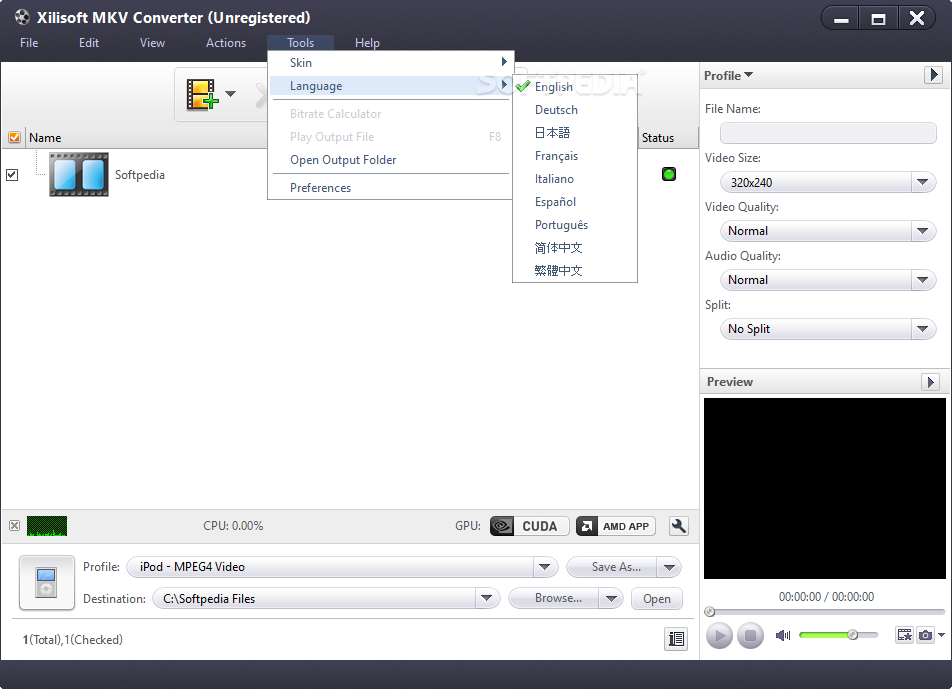Select 简体中文 language option
This screenshot has width=952, height=689.
pos(575,248)
